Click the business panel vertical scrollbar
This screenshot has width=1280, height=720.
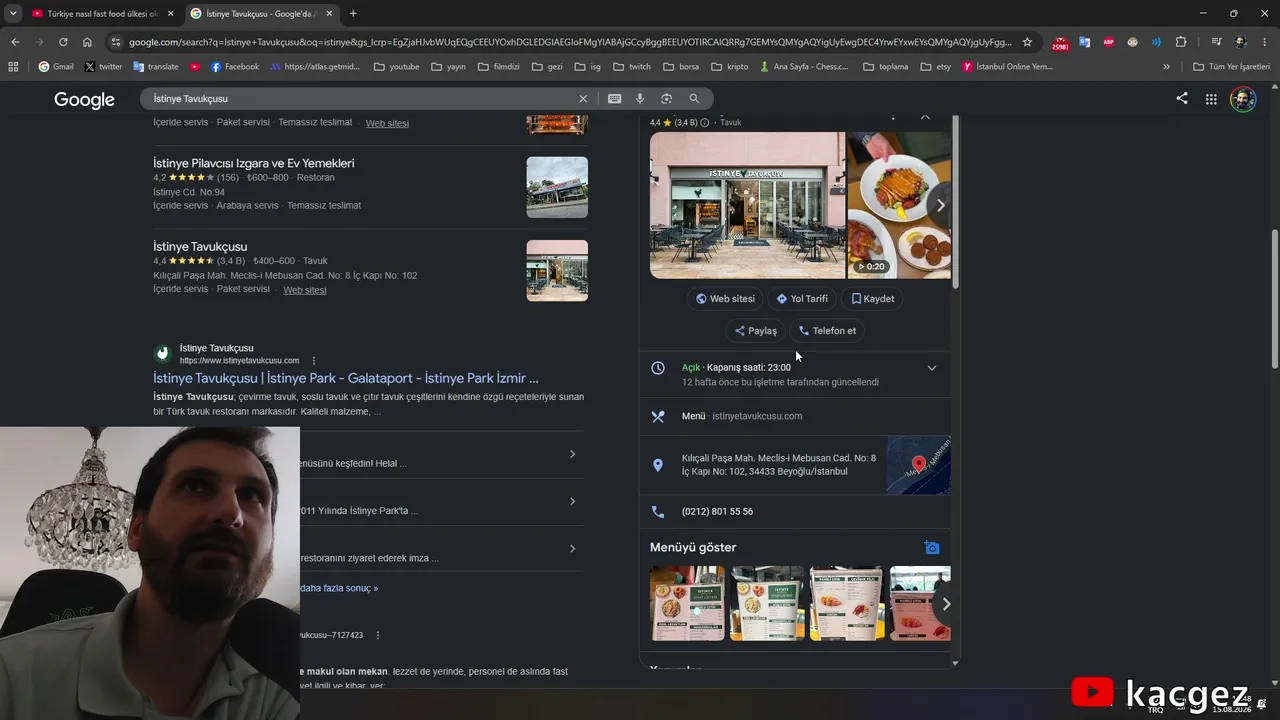(x=956, y=203)
